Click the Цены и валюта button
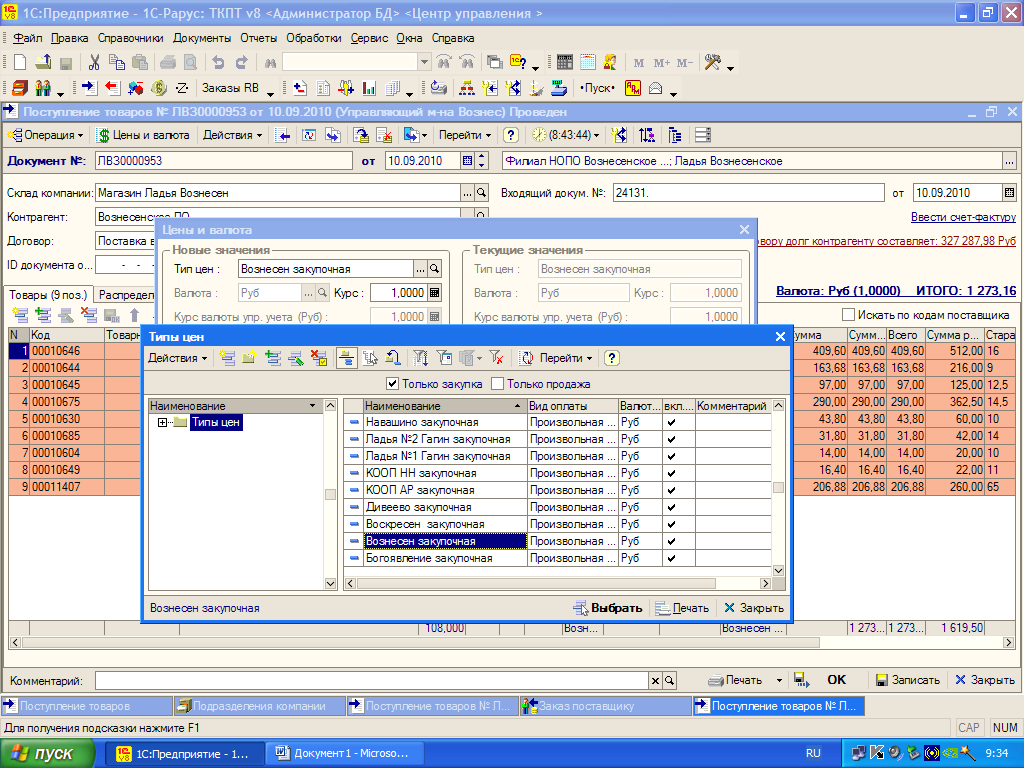Image resolution: width=1024 pixels, height=768 pixels. coord(143,135)
